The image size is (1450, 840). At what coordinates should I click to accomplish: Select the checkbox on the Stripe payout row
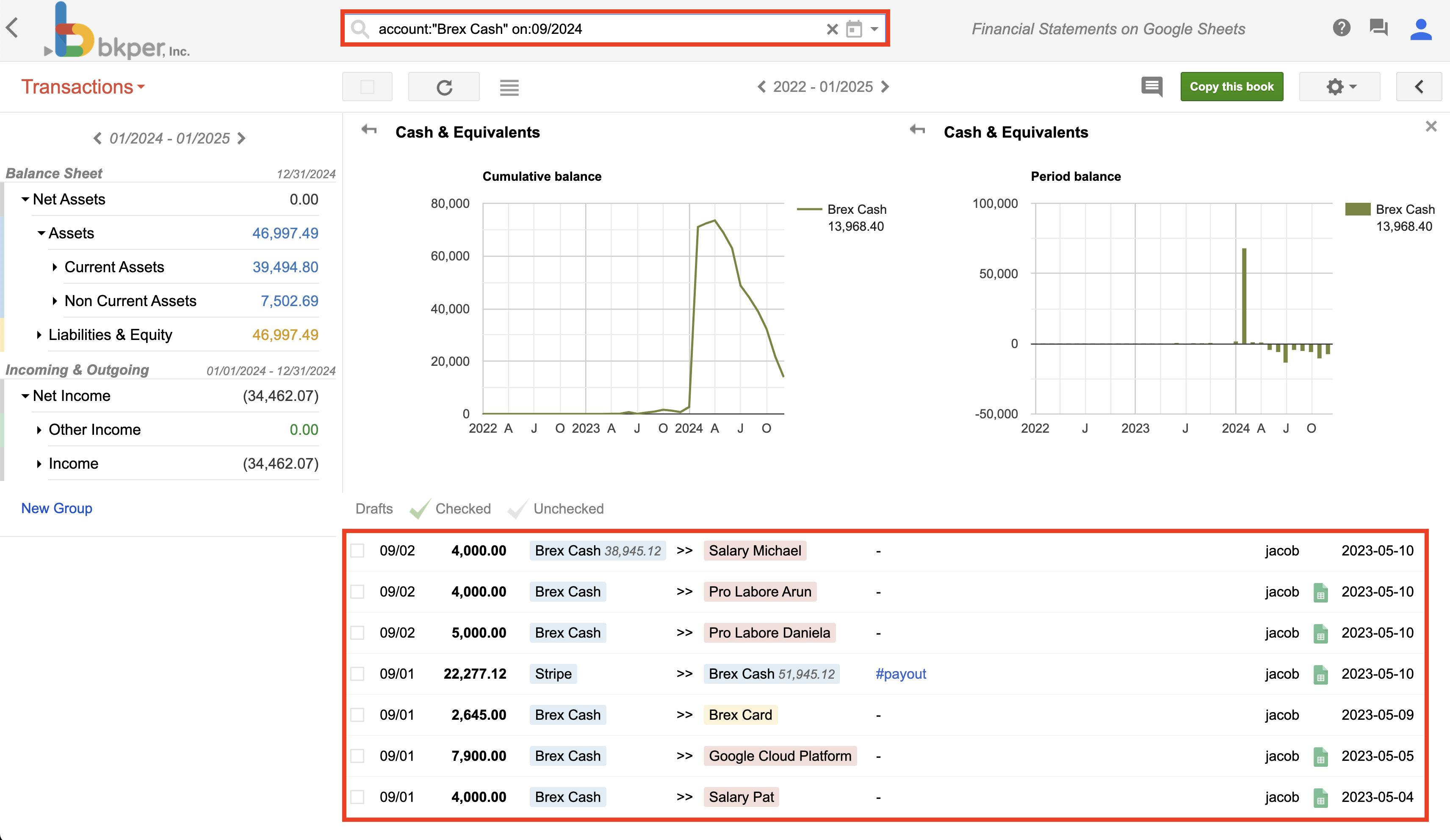click(357, 674)
